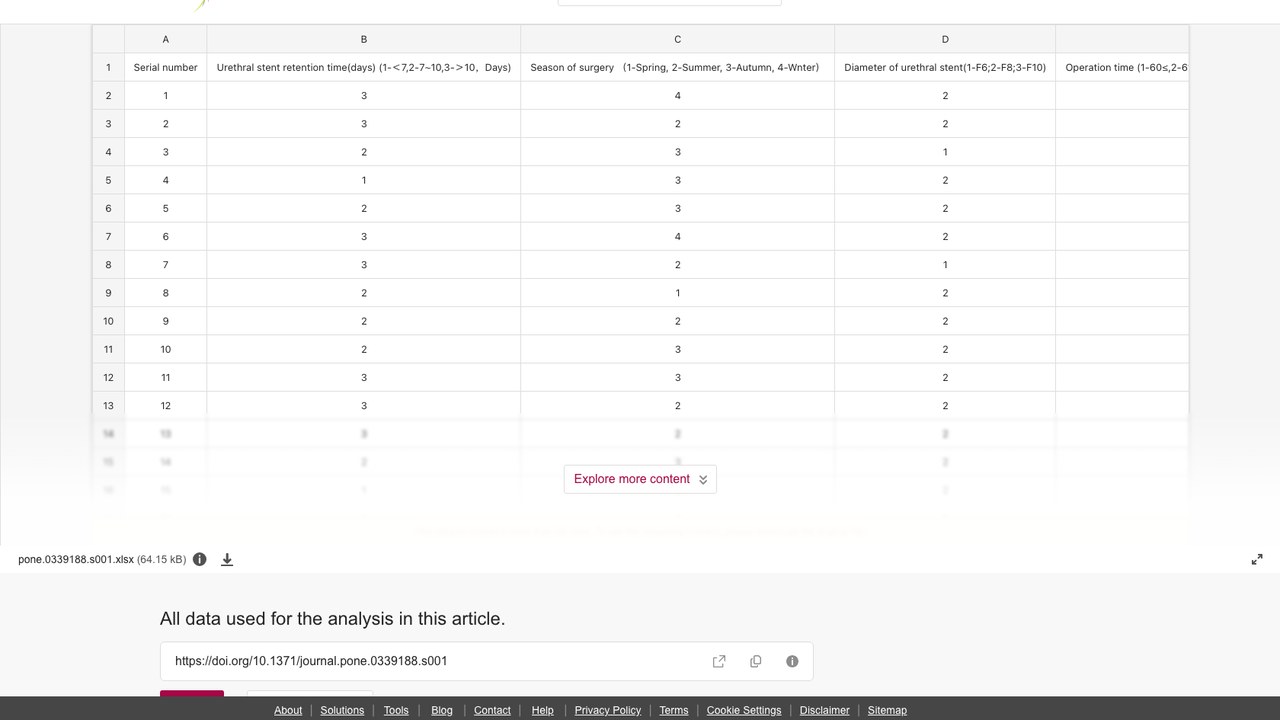1280x720 pixels.
Task: Show file info next to xlsx filename
Action: click(x=200, y=560)
